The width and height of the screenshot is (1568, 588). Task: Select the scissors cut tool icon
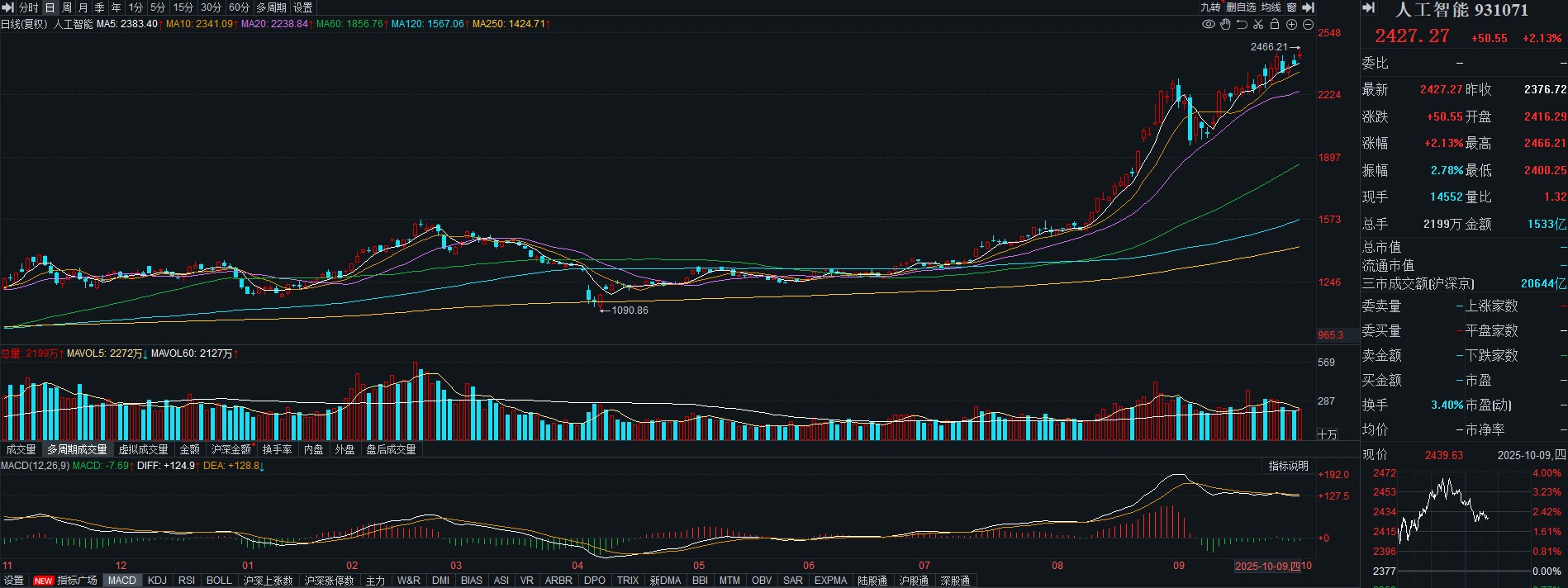(1258, 24)
